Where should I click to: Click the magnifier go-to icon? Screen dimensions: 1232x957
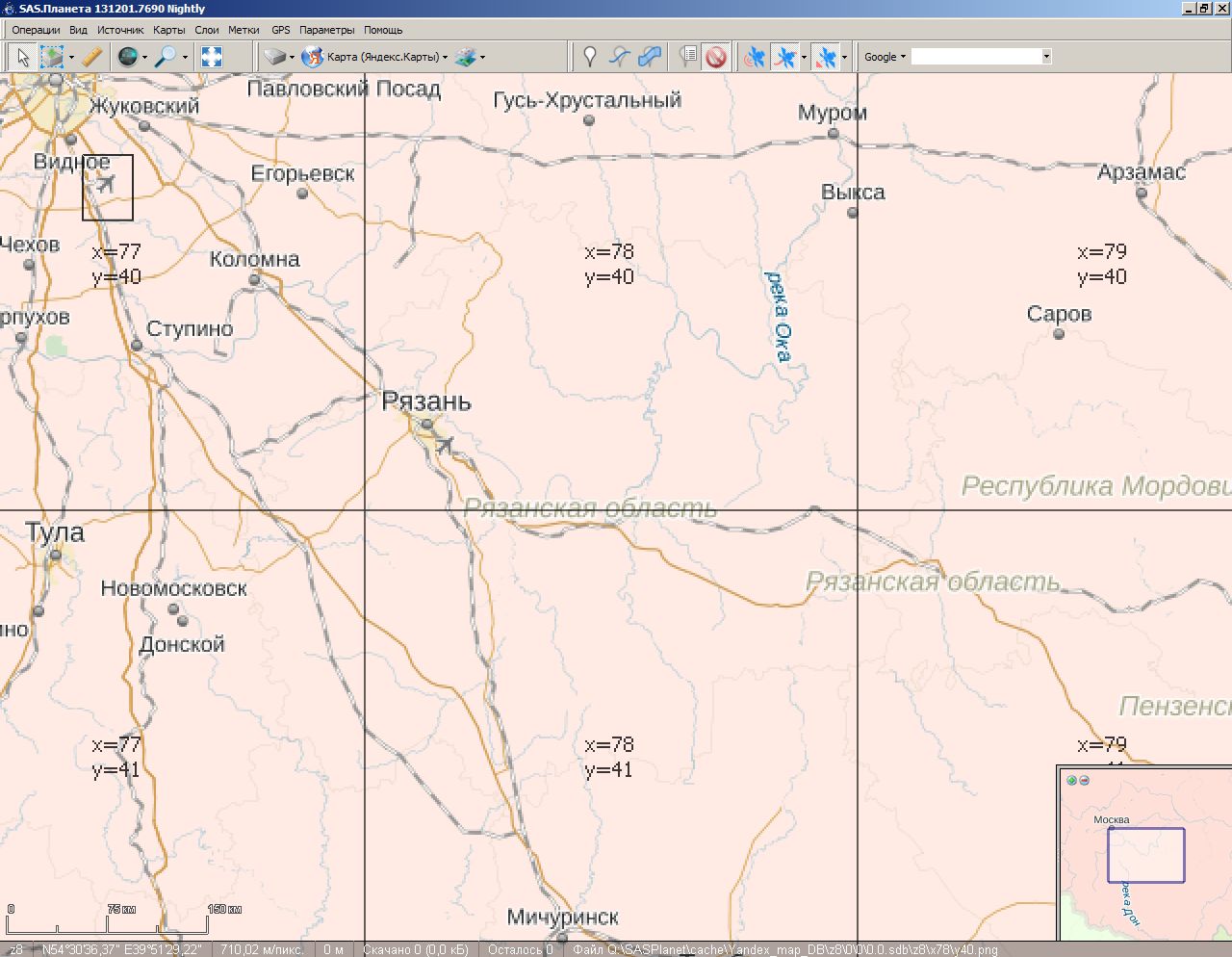pos(166,57)
